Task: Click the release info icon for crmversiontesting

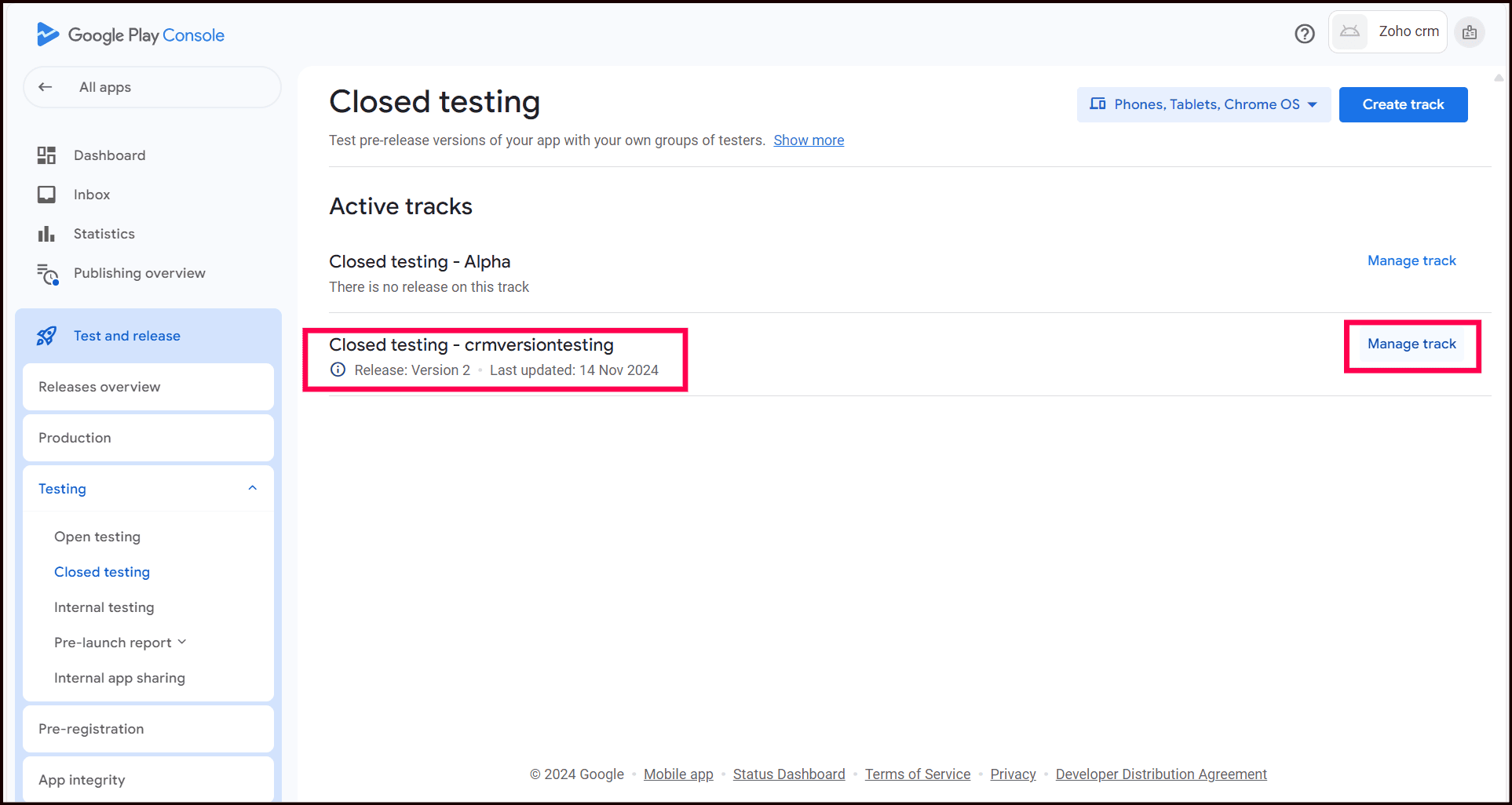Action: (338, 370)
